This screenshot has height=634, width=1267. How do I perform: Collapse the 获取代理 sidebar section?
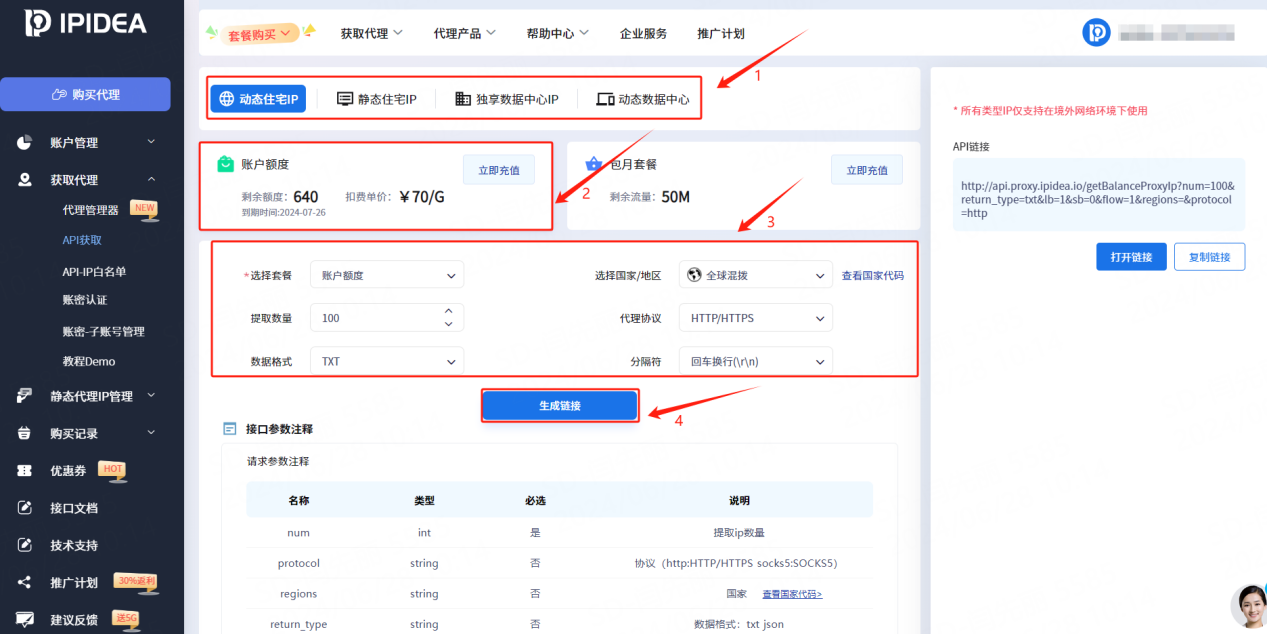[x=152, y=179]
